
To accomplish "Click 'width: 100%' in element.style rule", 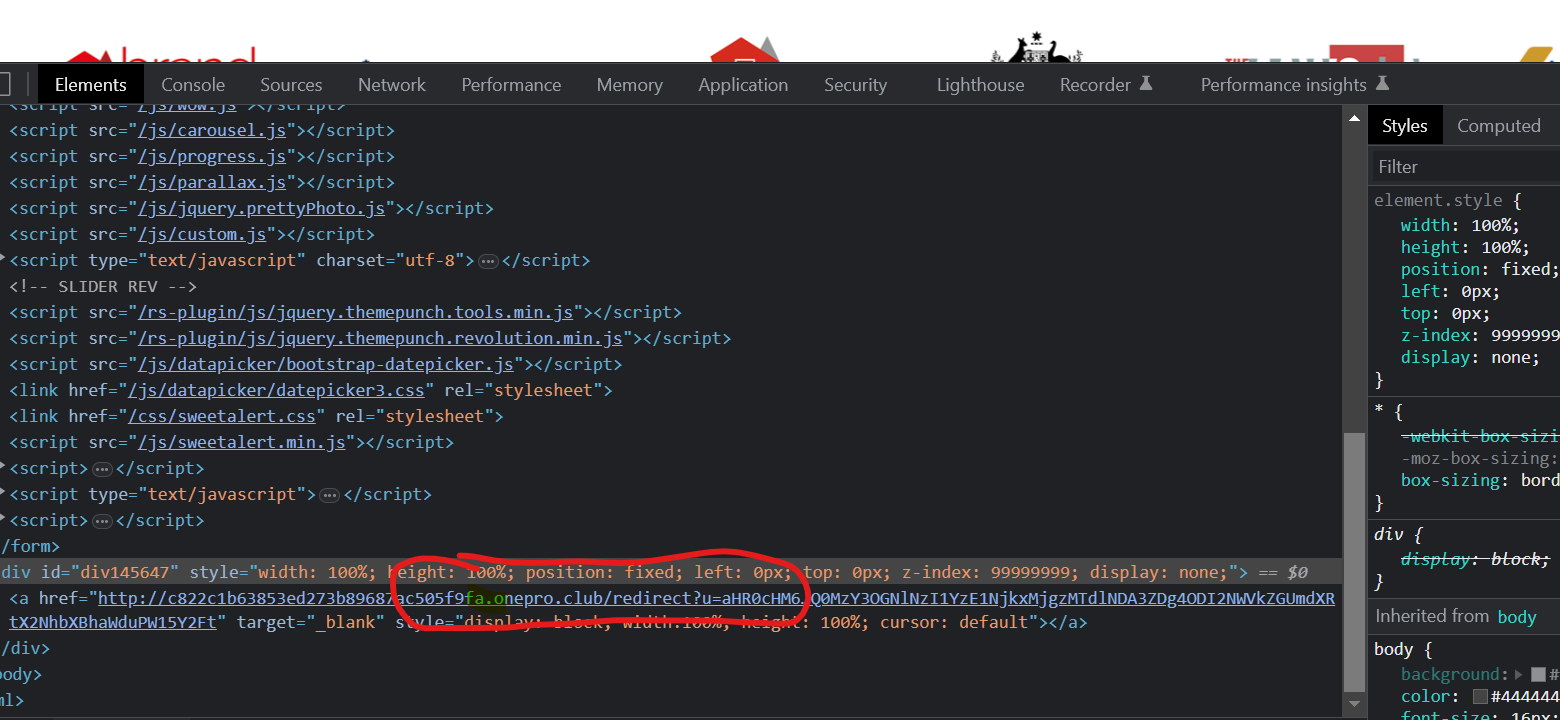I will [x=1460, y=226].
